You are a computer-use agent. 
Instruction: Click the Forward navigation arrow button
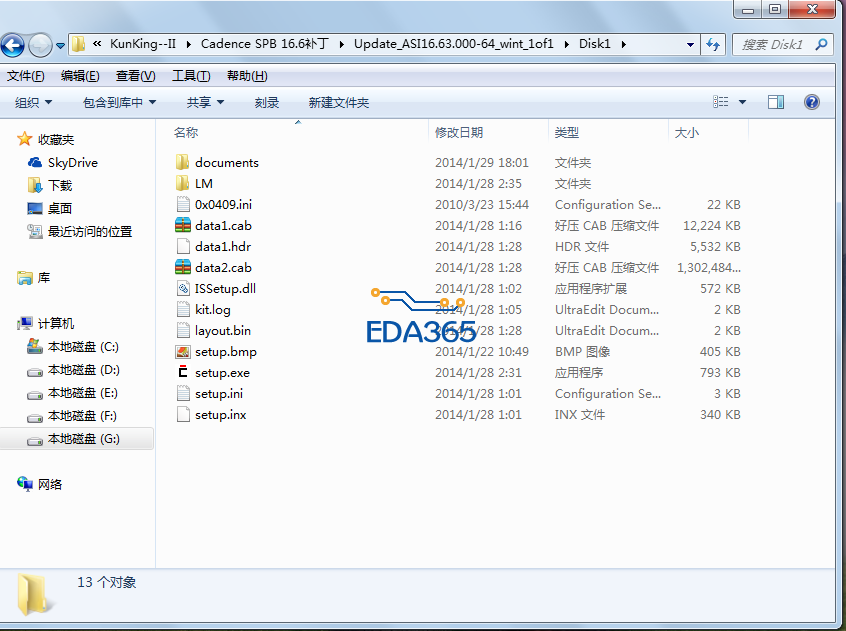pyautogui.click(x=40, y=45)
